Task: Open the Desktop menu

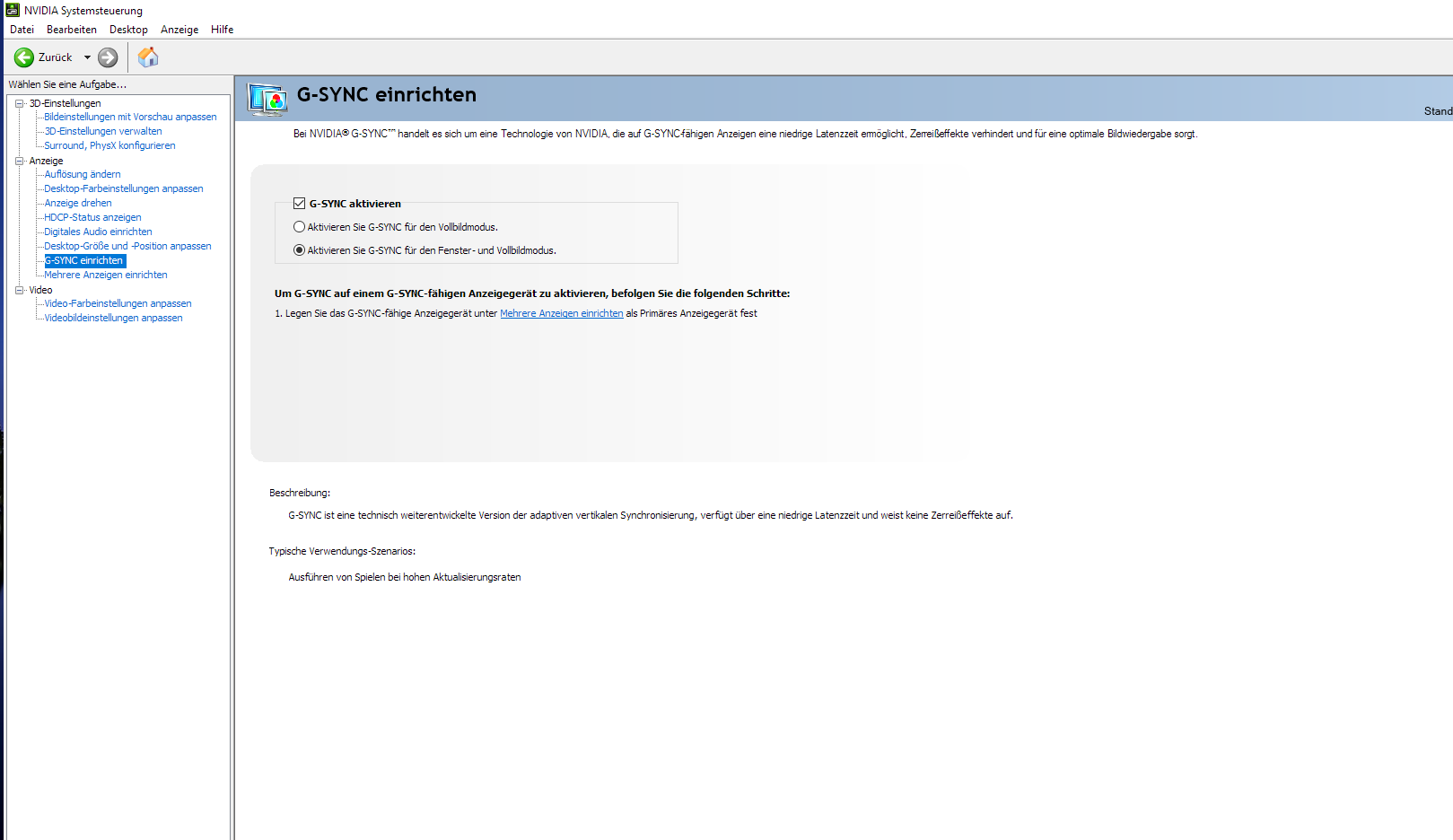Action: pyautogui.click(x=128, y=30)
